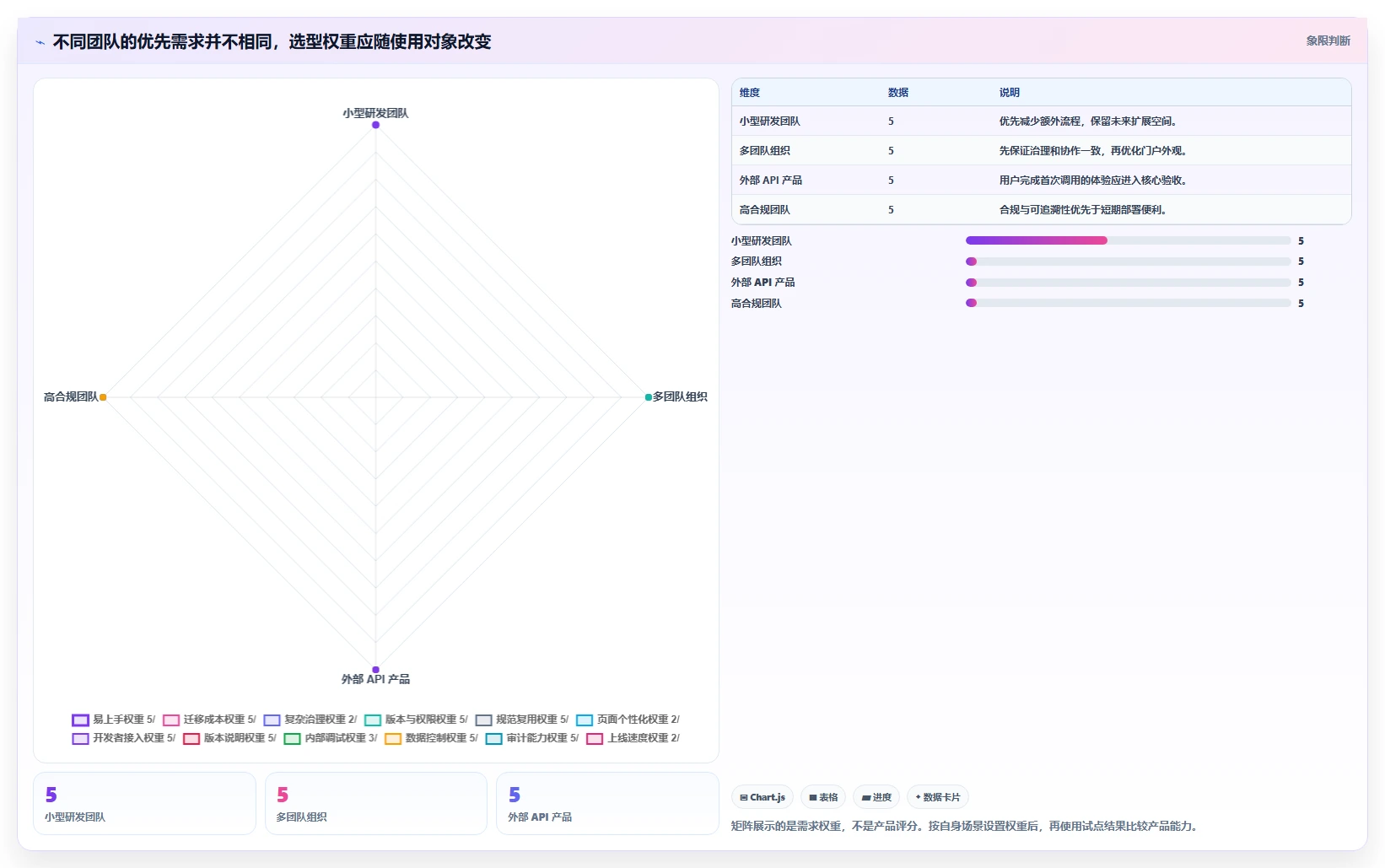Viewport: 1385px width, 868px height.
Task: Click the 高合规团队 radar axis label
Action: 71,396
